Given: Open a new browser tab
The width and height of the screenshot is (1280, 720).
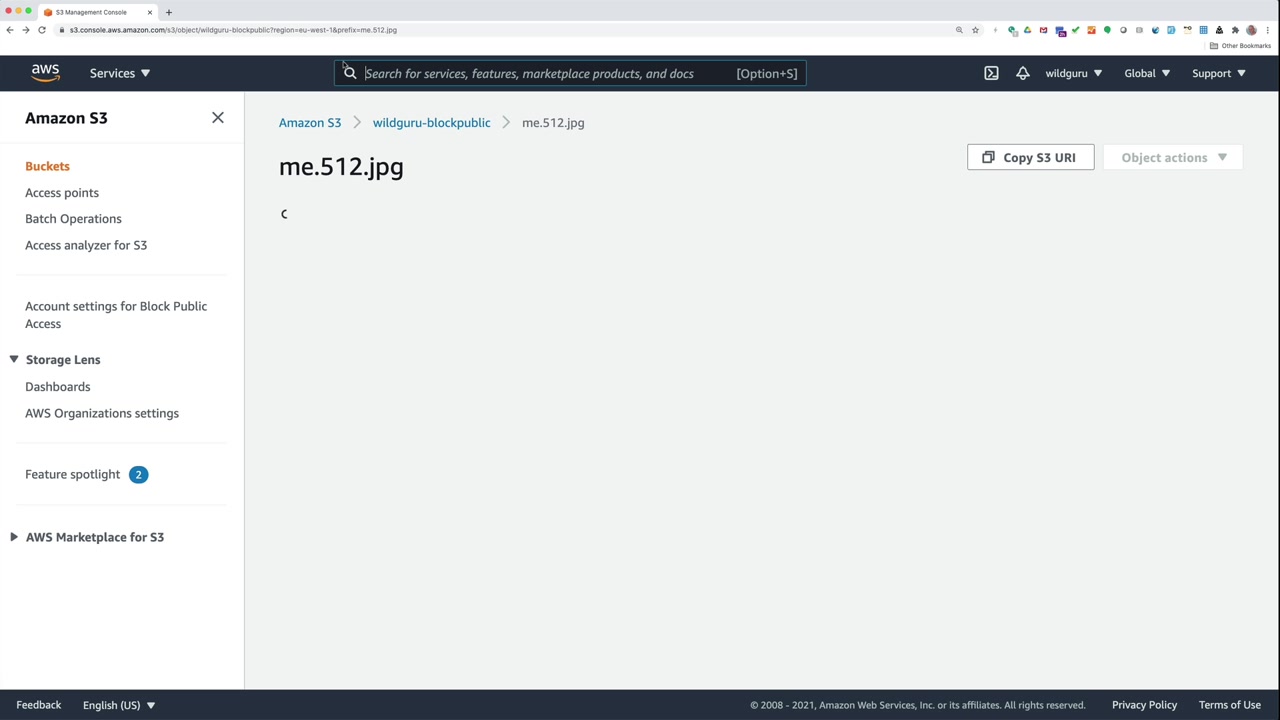Looking at the screenshot, I should 169,12.
